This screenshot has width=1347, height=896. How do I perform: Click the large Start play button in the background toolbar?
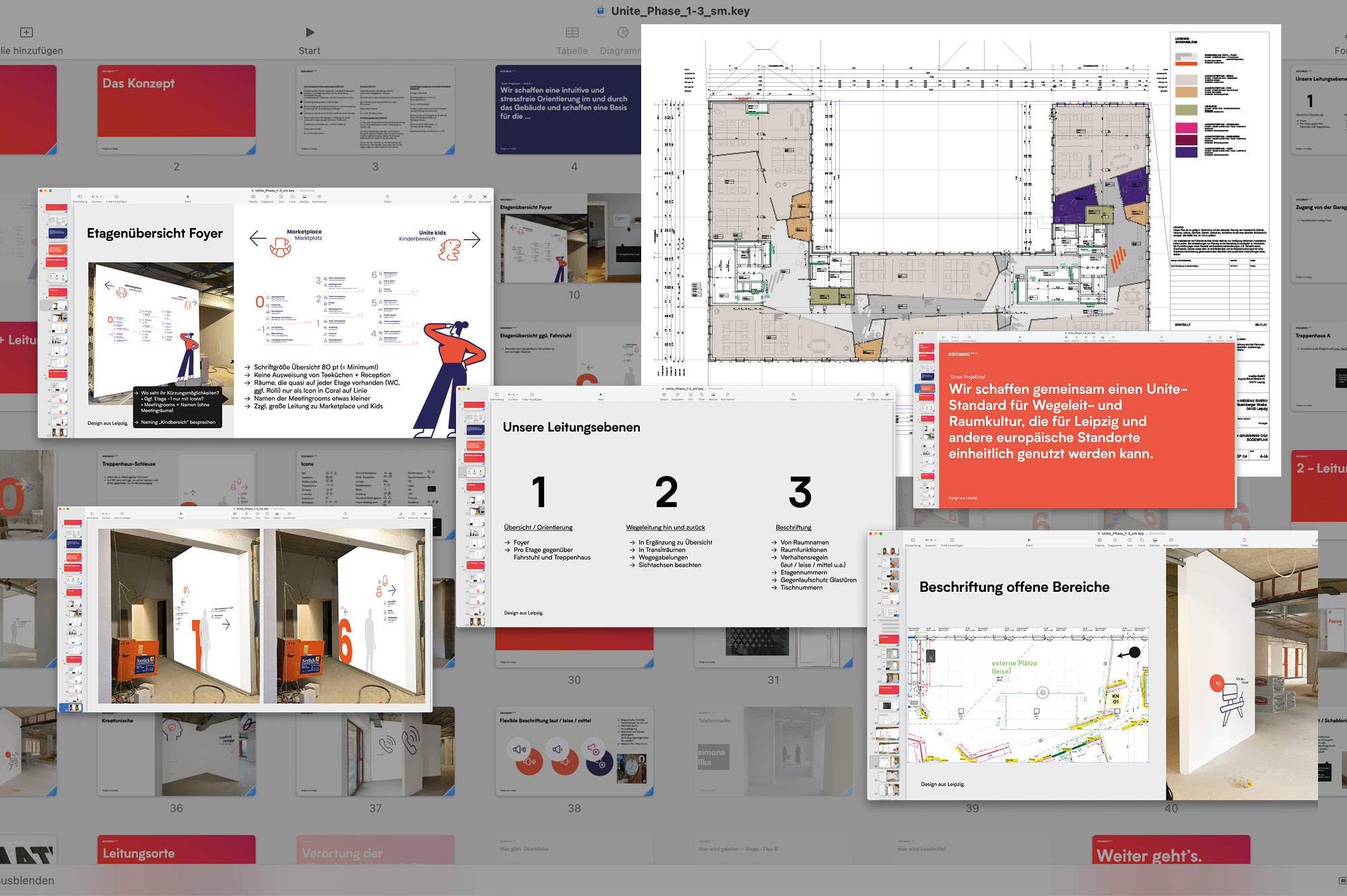pyautogui.click(x=309, y=32)
